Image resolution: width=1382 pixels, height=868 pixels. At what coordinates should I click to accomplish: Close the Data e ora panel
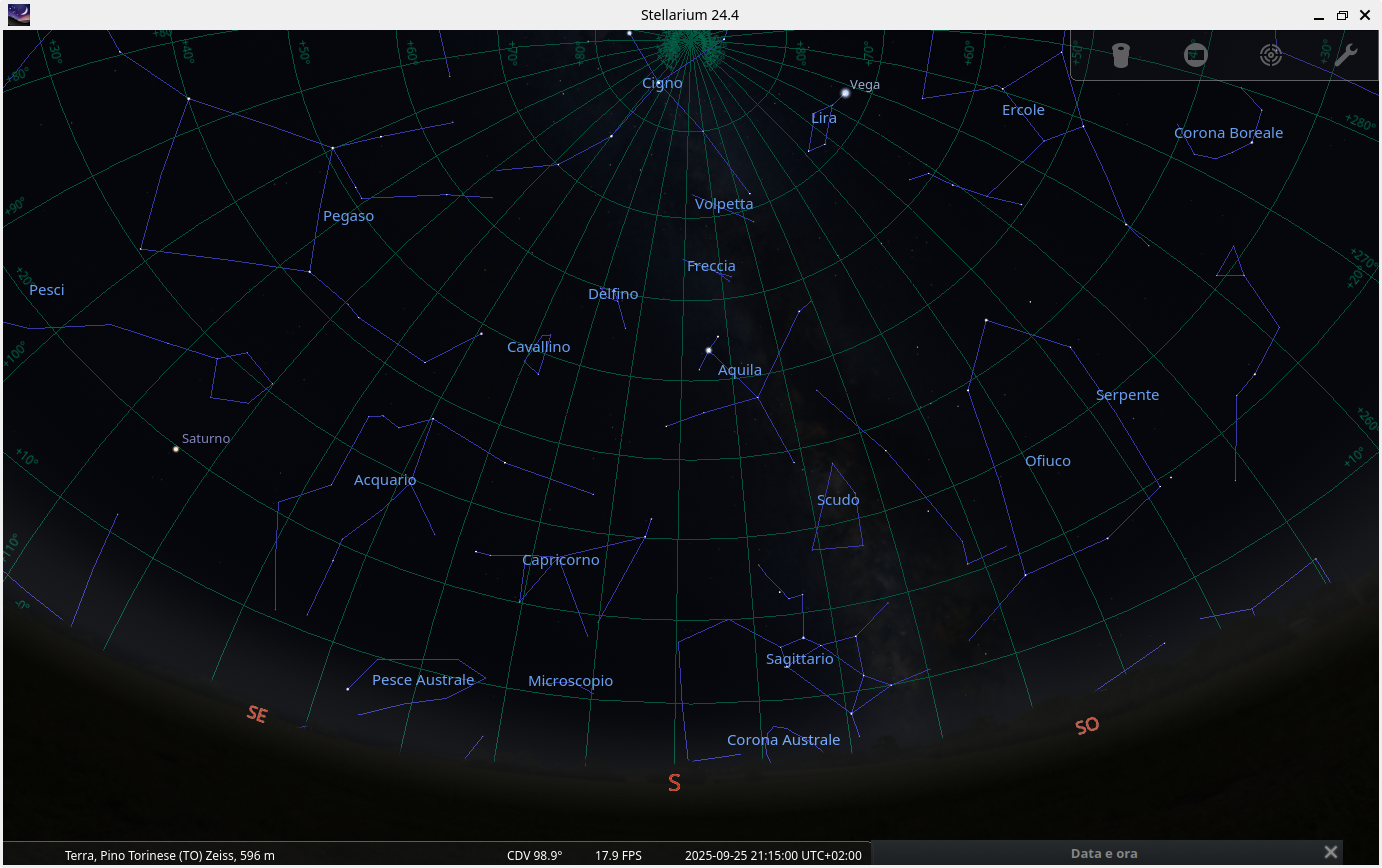click(x=1330, y=851)
